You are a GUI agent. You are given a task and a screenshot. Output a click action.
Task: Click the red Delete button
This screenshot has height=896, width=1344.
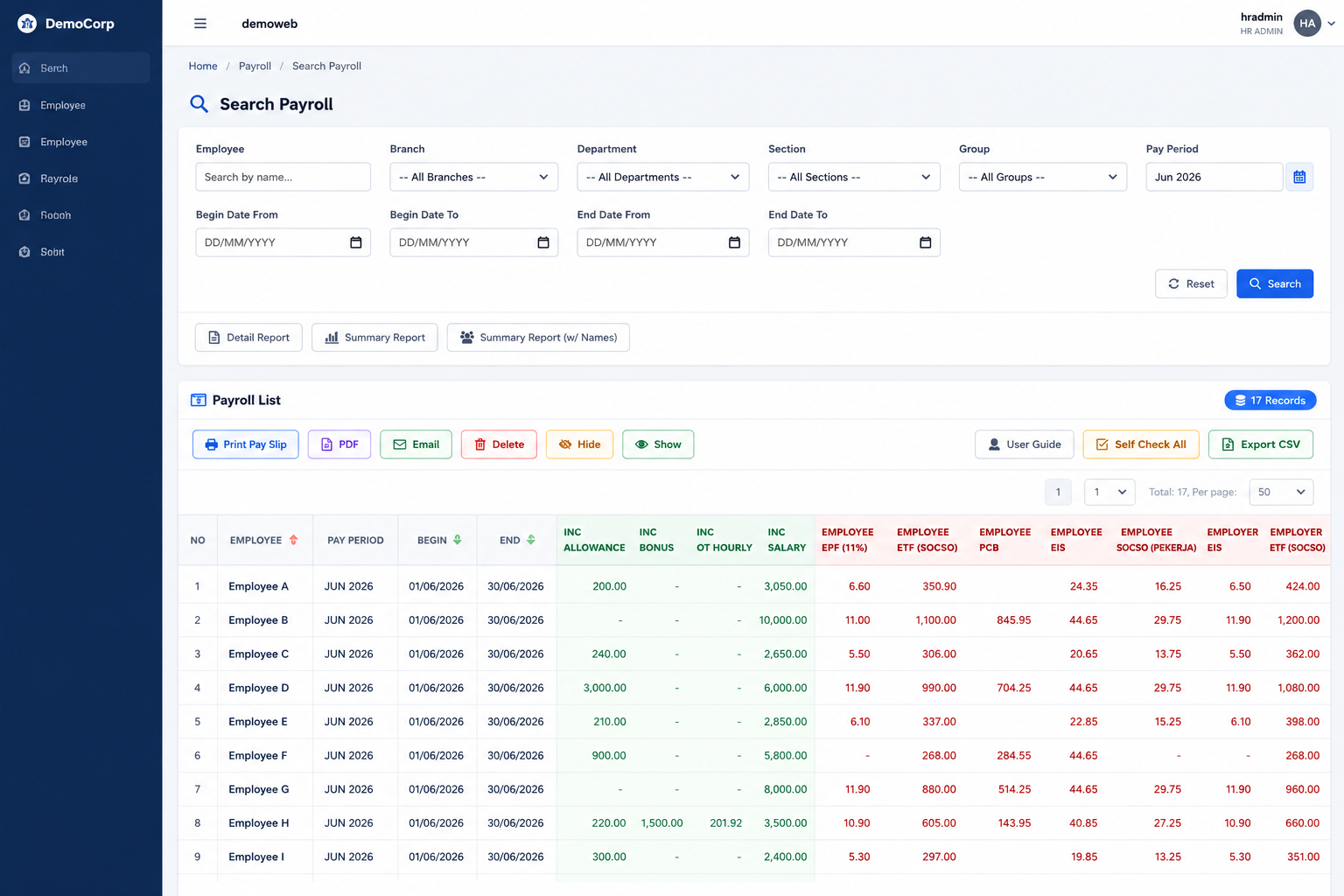[x=499, y=444]
